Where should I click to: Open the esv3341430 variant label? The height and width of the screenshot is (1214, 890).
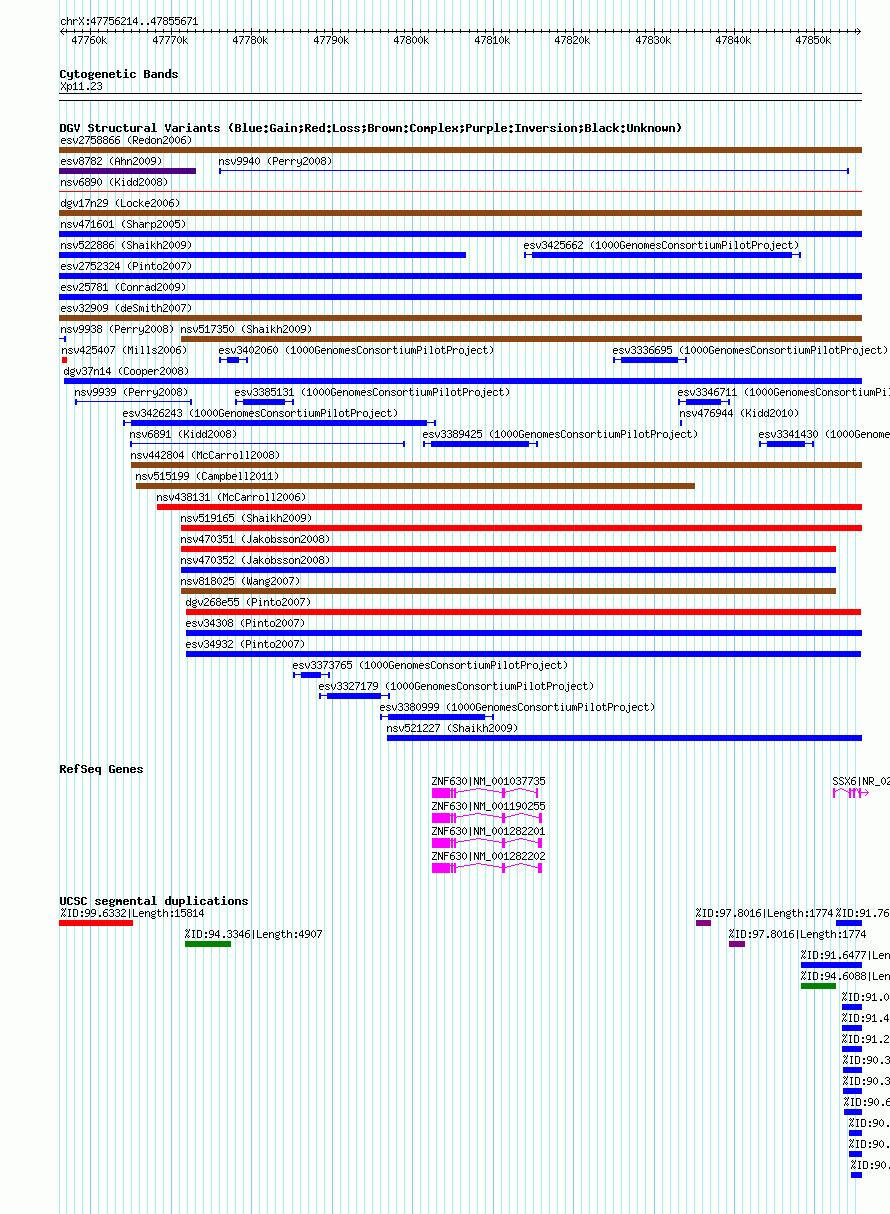tap(824, 434)
